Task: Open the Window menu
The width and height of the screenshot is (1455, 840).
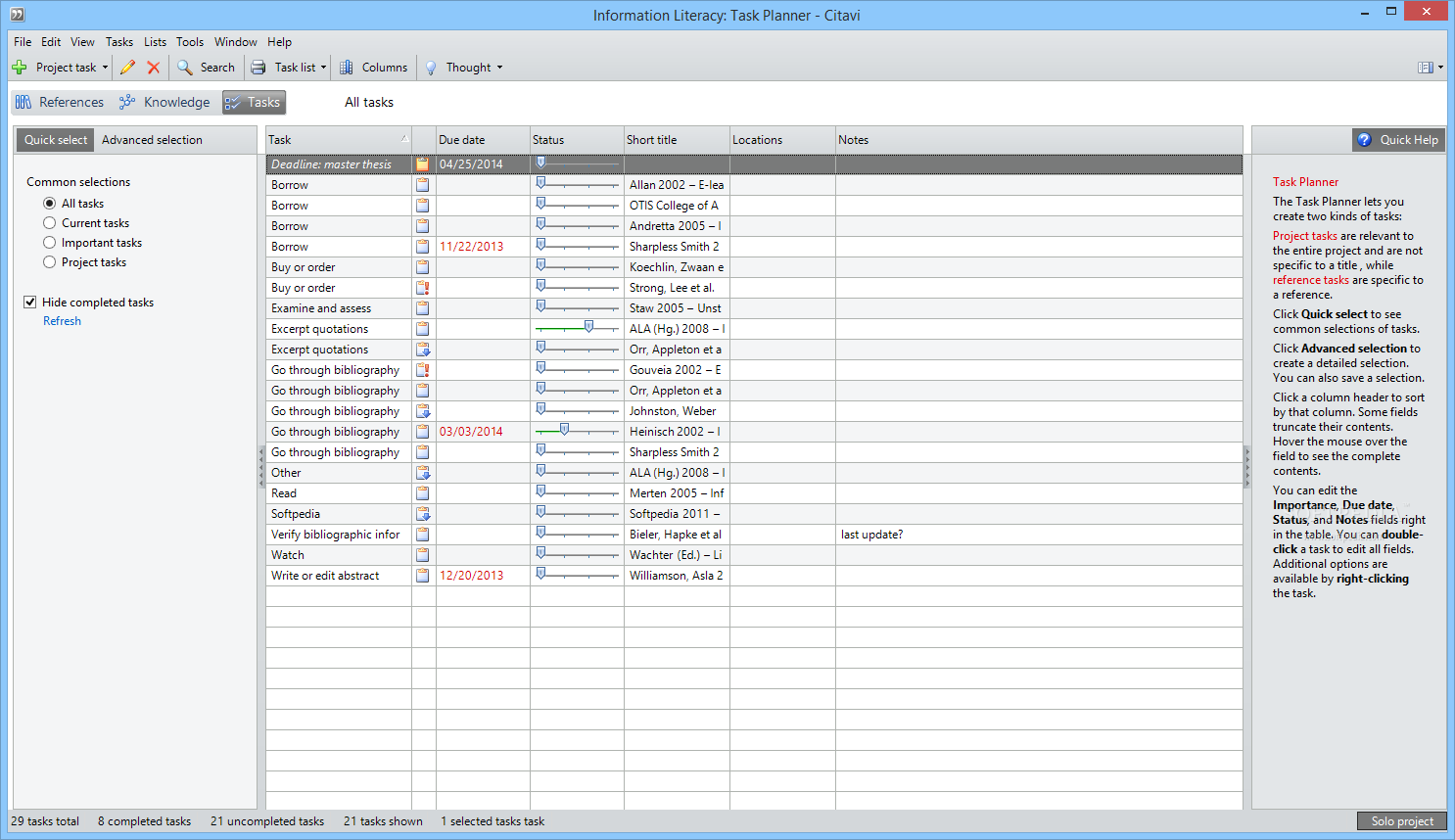Action: (x=236, y=42)
